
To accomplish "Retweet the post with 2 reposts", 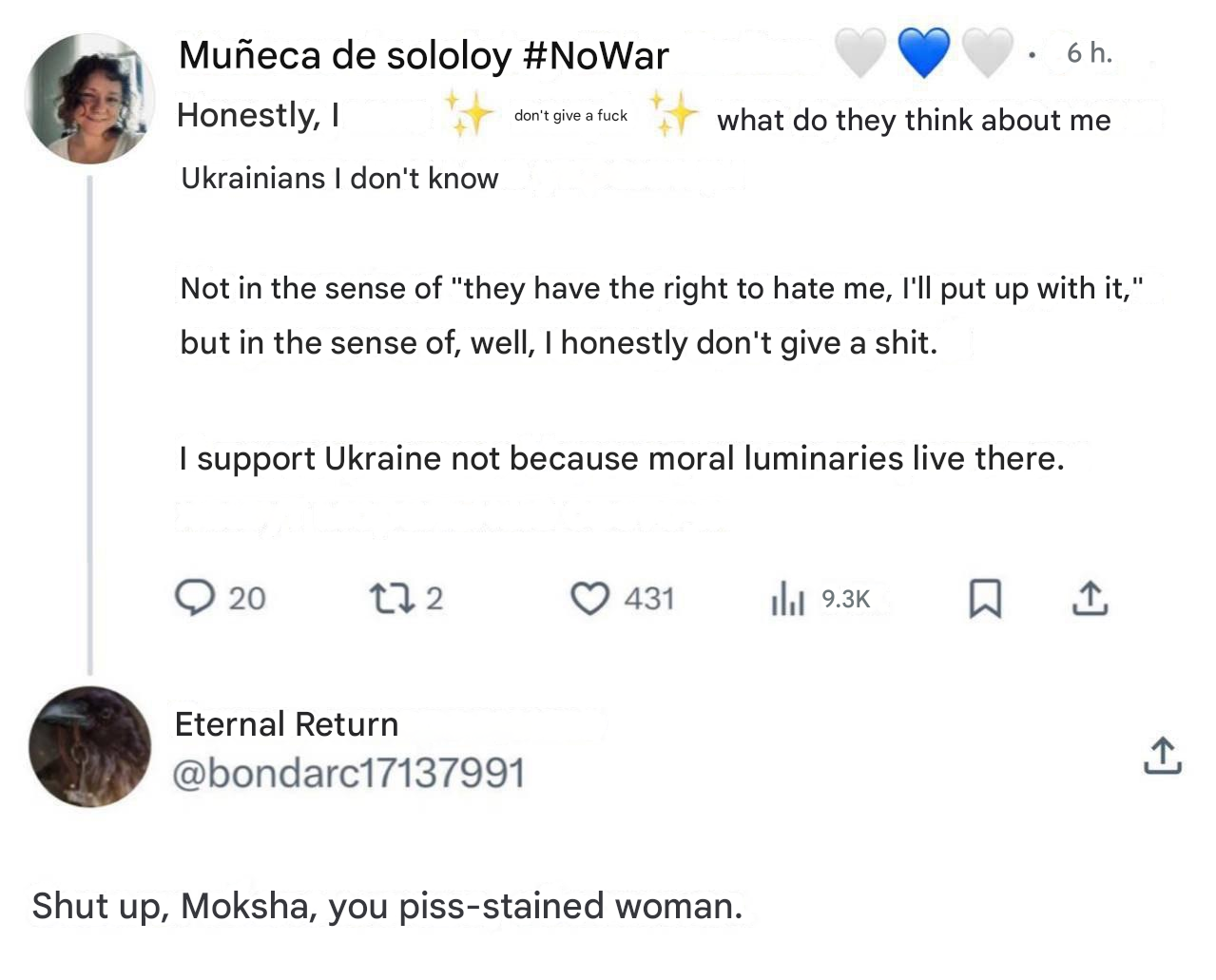I will coord(389,599).
